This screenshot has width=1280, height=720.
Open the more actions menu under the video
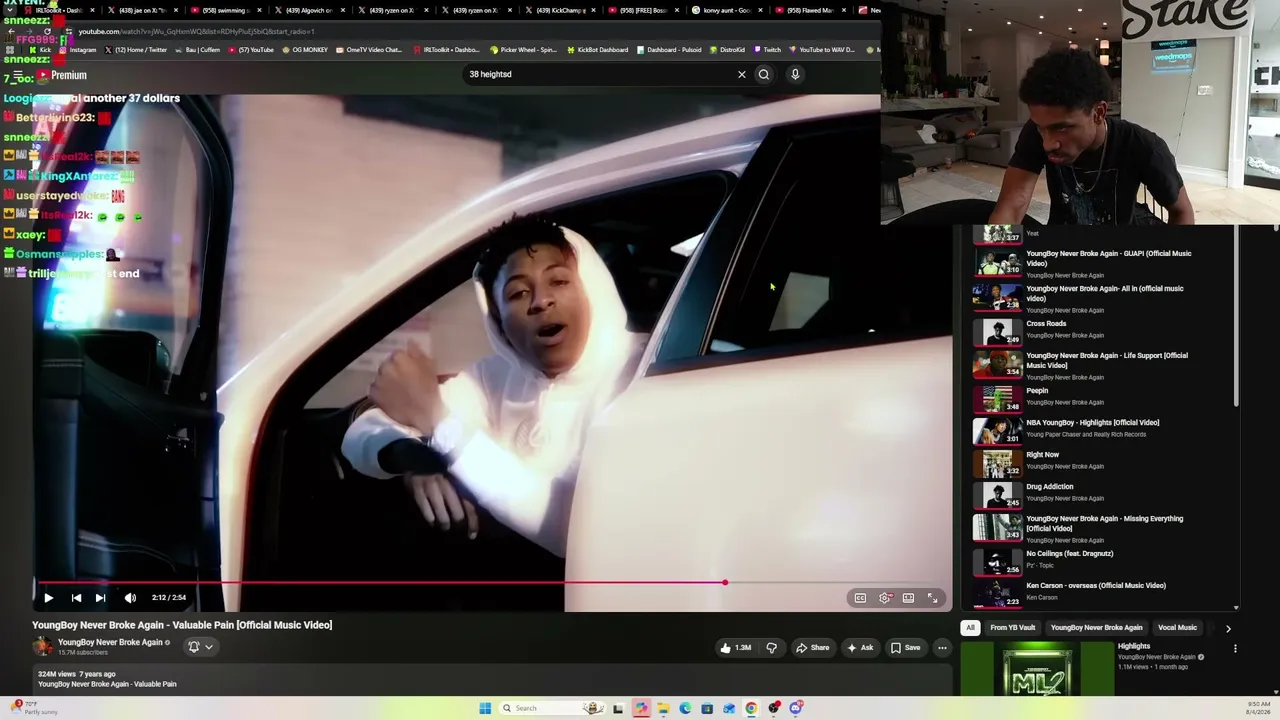coord(942,648)
